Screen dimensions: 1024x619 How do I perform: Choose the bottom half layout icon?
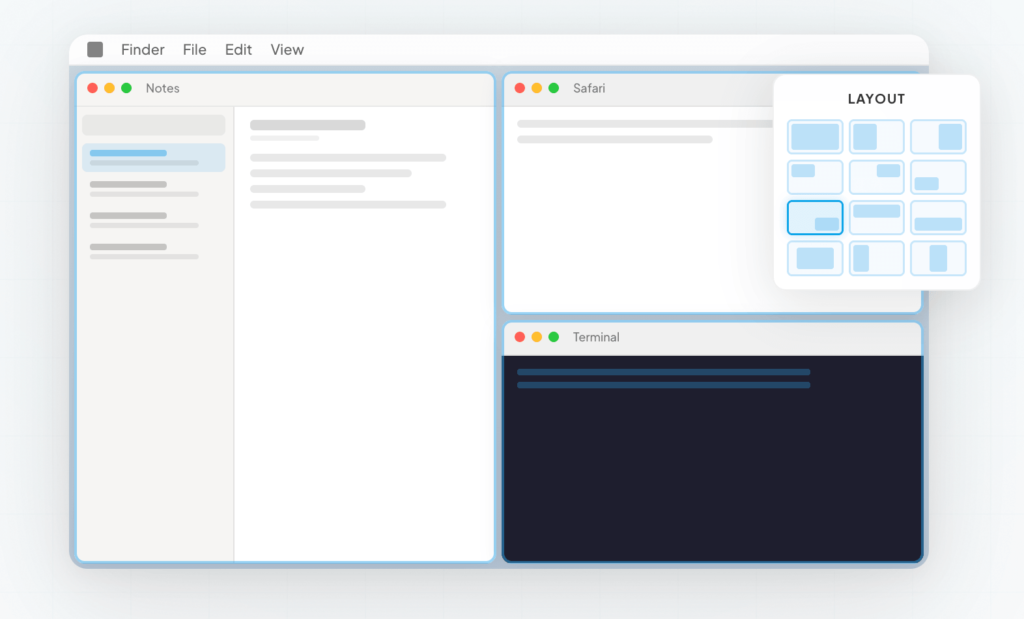[x=938, y=217]
